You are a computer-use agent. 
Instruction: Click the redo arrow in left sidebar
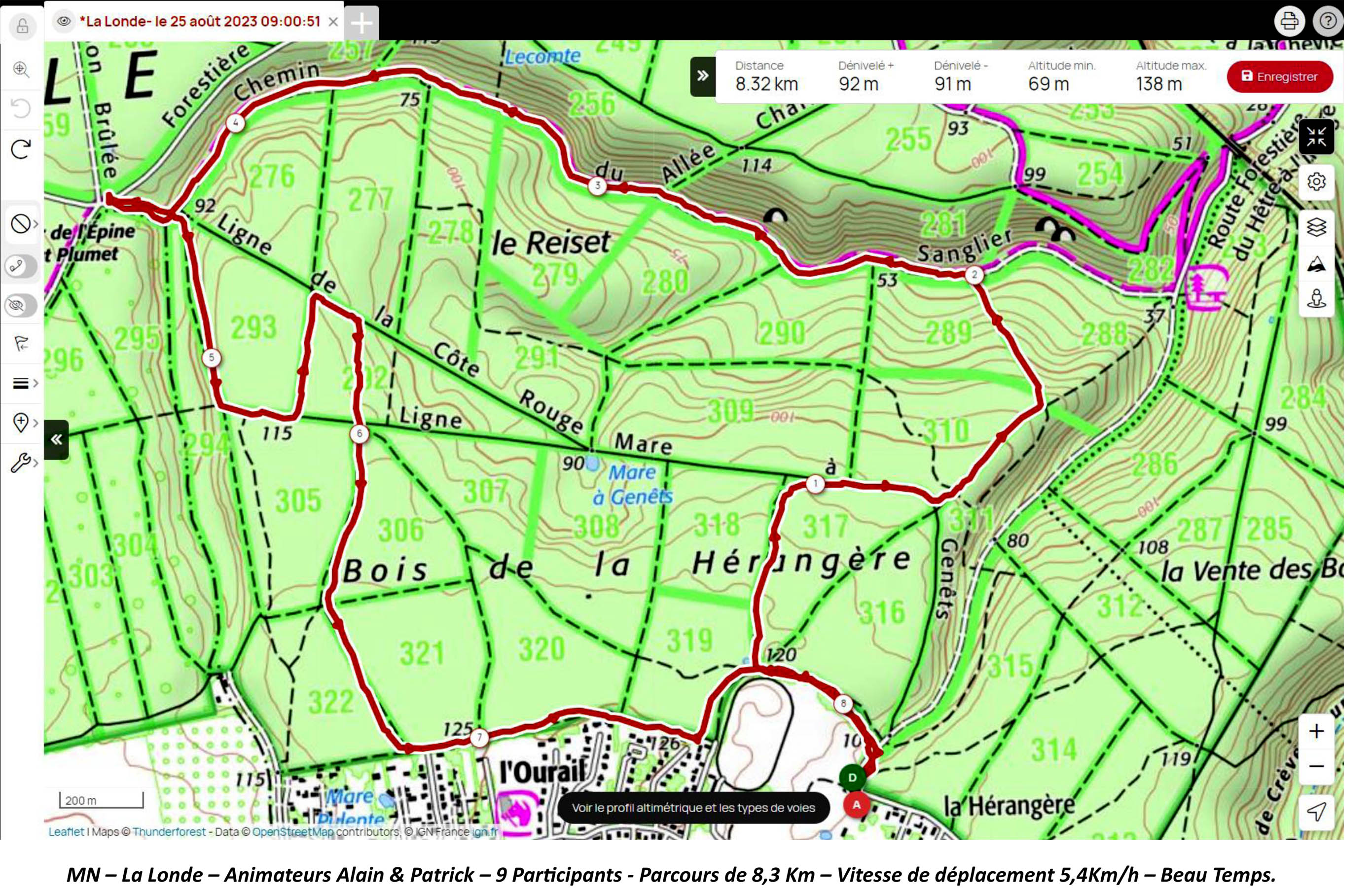pos(21,149)
